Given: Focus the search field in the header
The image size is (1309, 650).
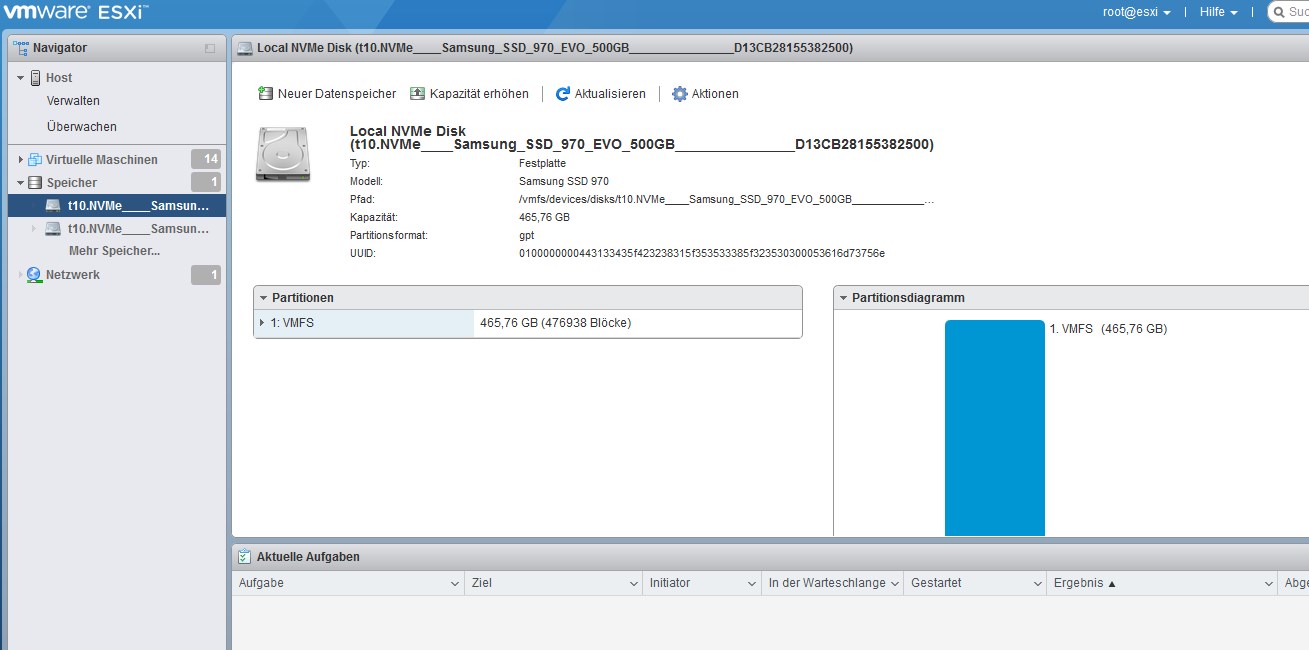Looking at the screenshot, I should tap(1288, 12).
